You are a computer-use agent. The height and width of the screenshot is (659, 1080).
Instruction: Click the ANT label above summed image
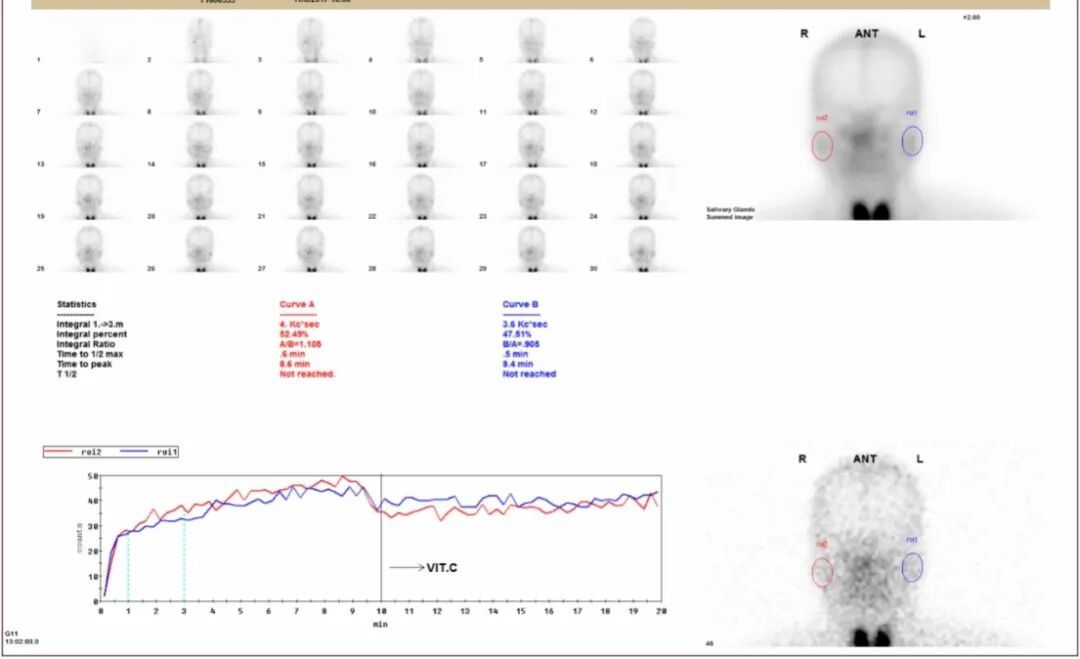pos(866,33)
